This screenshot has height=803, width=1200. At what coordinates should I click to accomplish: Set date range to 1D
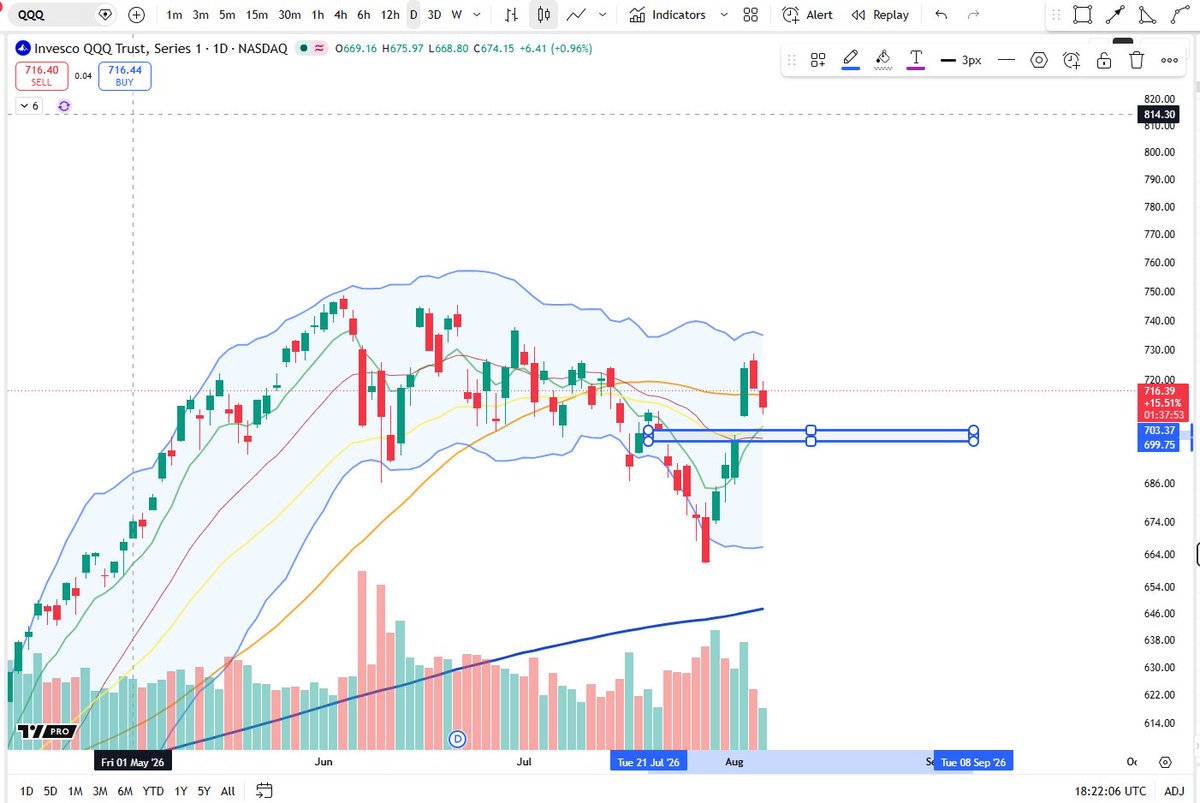pos(26,791)
